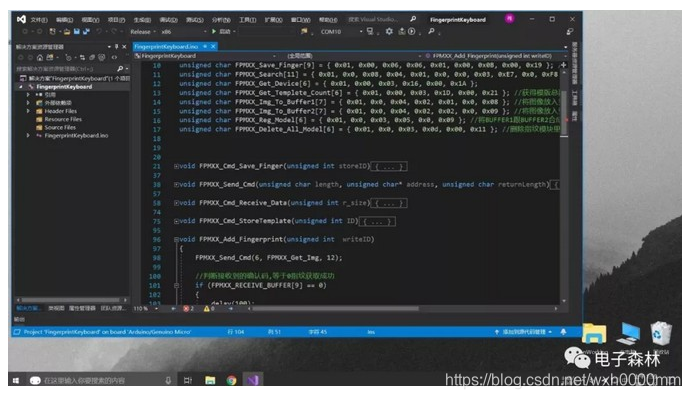Click the Solution Explorer view code icon
Image resolution: width=691 pixels, height=399 pixels.
114,58
